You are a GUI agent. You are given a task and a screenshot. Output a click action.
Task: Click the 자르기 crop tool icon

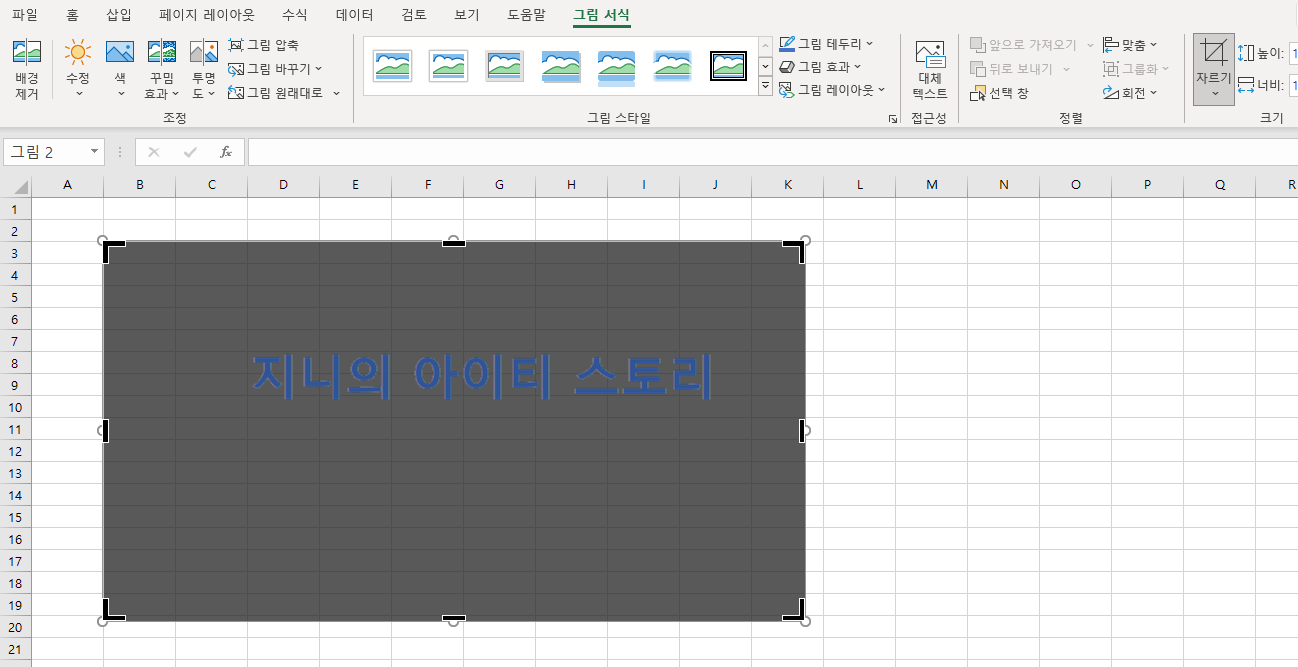(1214, 54)
